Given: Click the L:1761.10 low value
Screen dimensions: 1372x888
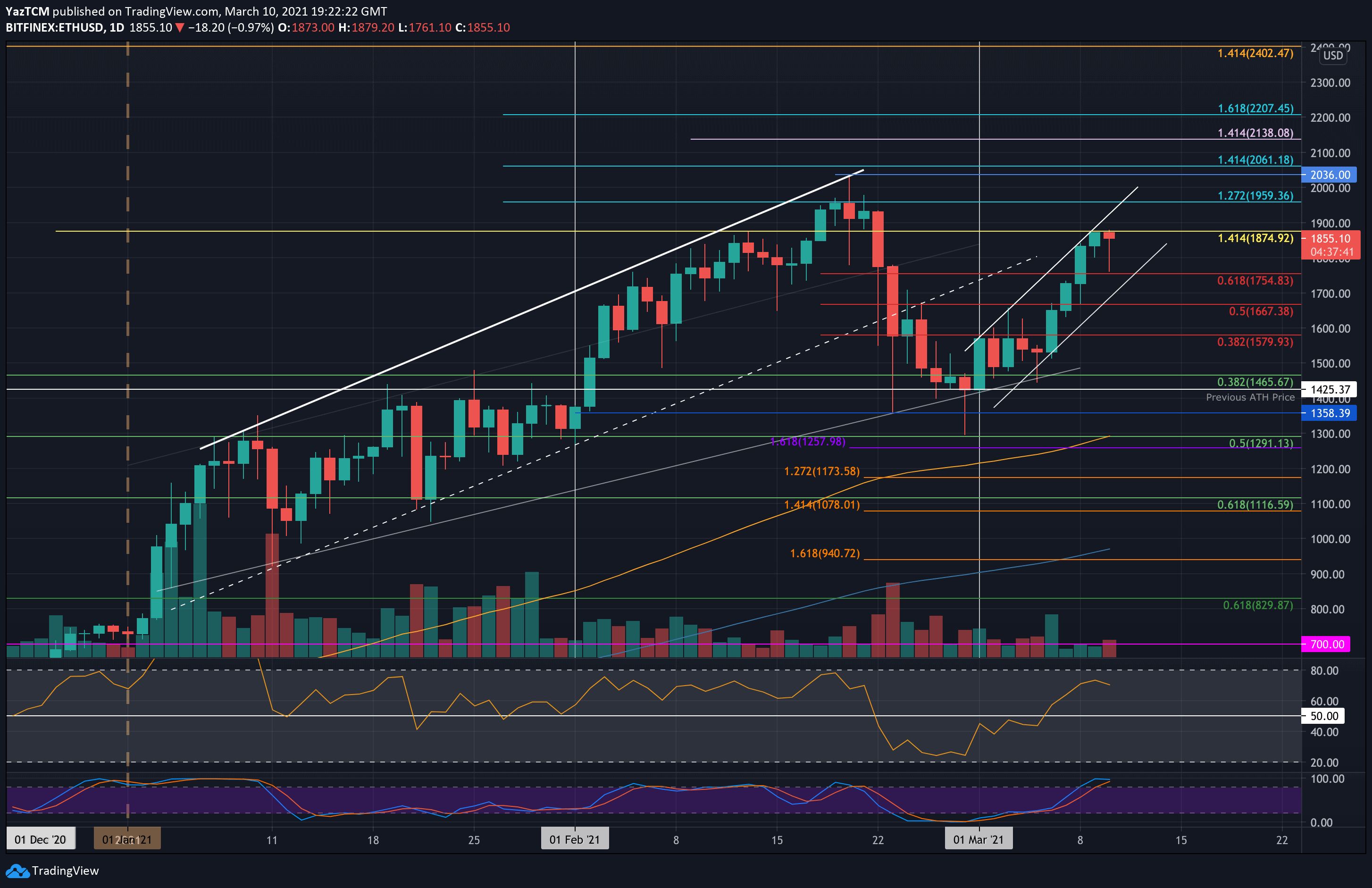Looking at the screenshot, I should [425, 28].
